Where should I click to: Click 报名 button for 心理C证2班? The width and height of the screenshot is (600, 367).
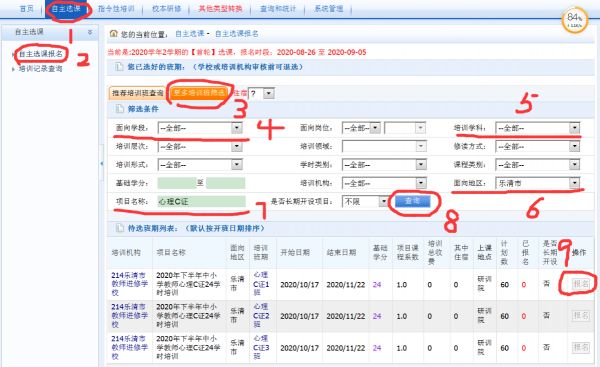pos(580,315)
